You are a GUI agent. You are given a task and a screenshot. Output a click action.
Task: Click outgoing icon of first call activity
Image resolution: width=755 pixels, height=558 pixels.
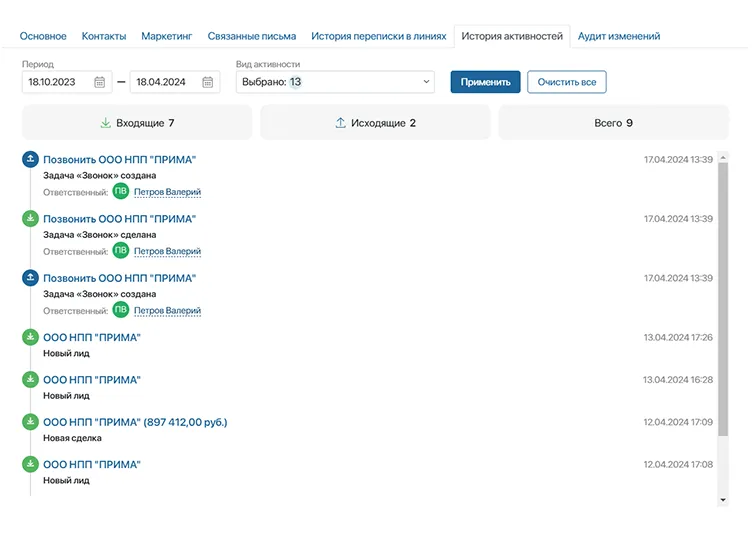pos(30,159)
